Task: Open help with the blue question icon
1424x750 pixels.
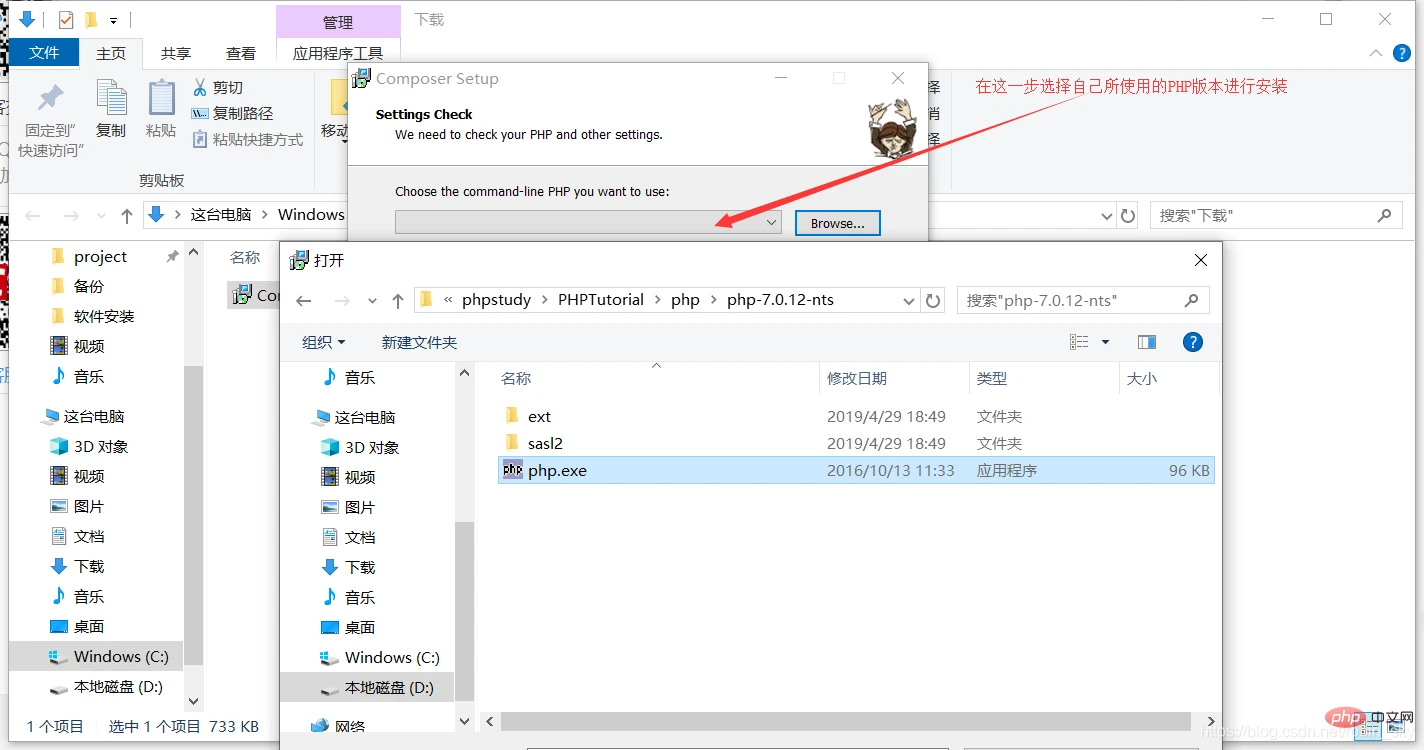Action: pyautogui.click(x=1192, y=342)
